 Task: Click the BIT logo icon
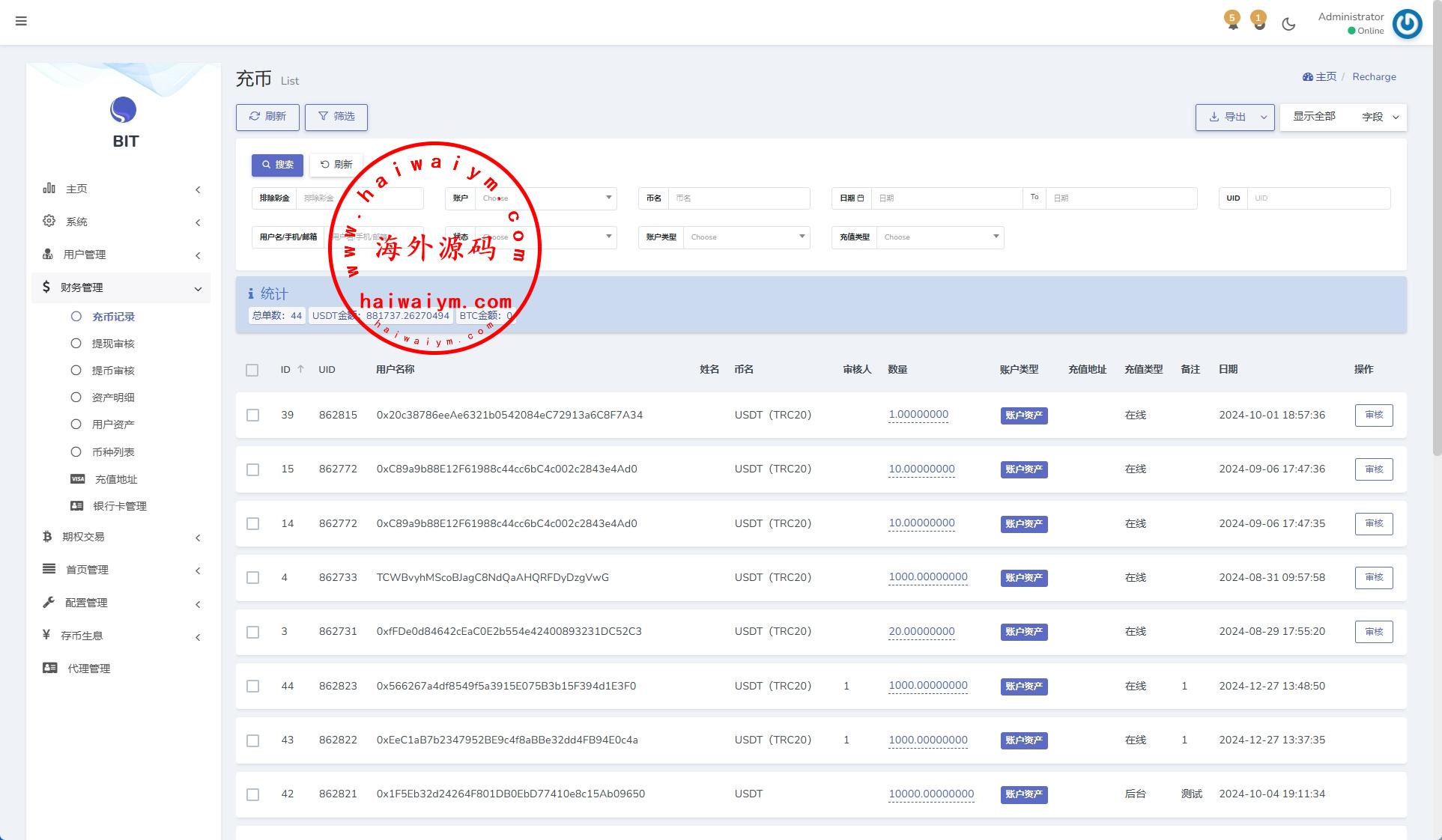124,110
